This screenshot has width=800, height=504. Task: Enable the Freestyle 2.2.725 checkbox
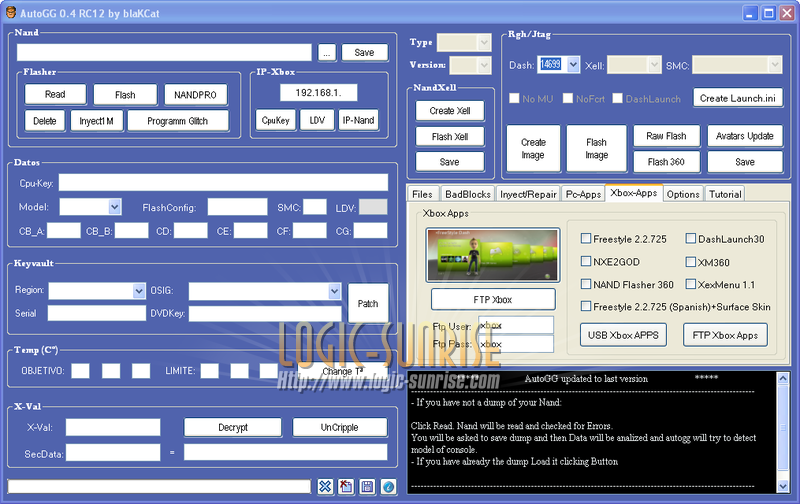587,238
